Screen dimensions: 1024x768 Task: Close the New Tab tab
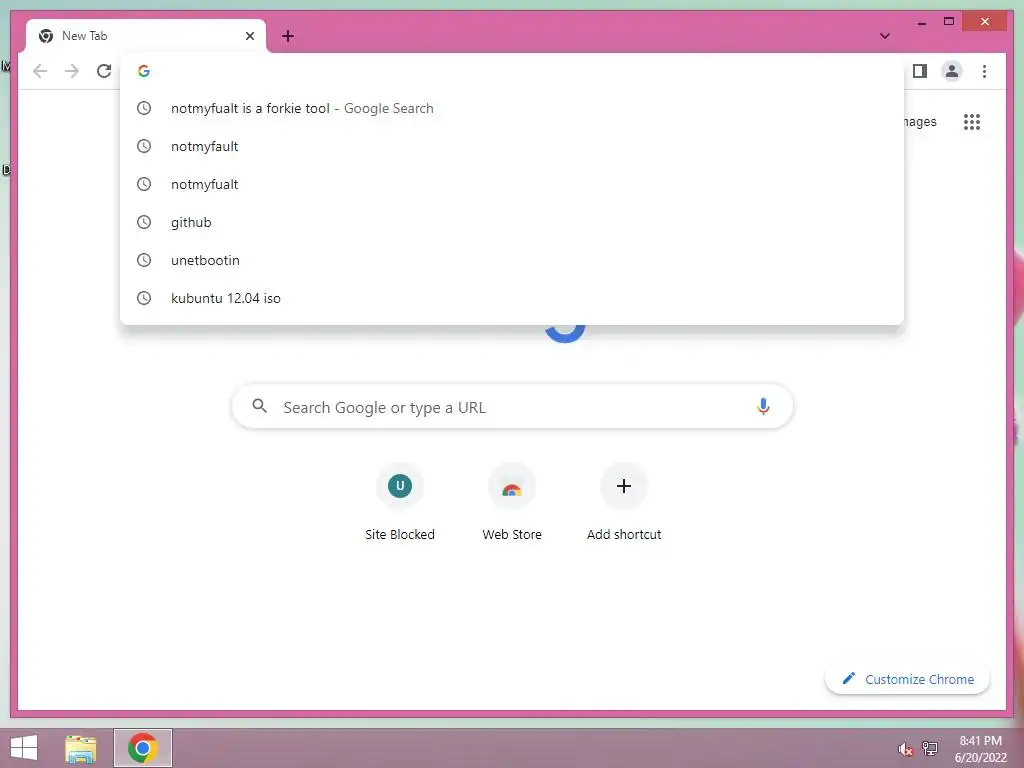pos(249,36)
